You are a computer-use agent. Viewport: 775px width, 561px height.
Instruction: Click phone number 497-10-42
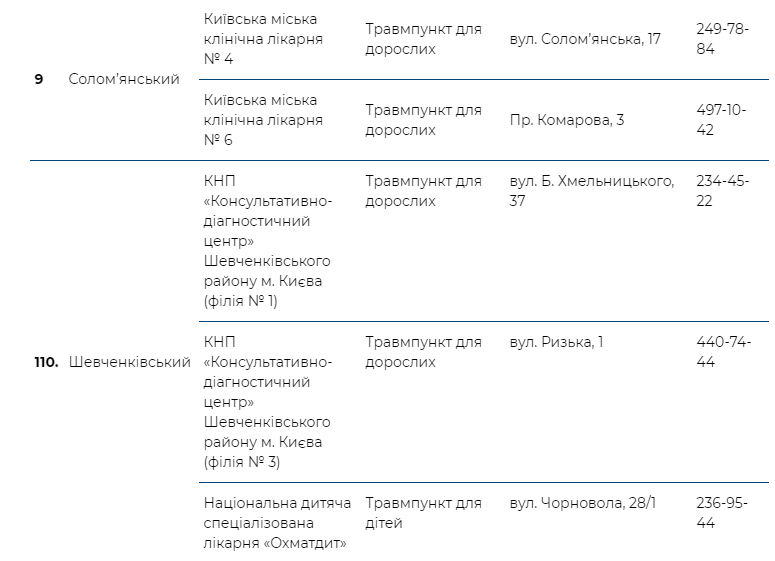coord(721,120)
